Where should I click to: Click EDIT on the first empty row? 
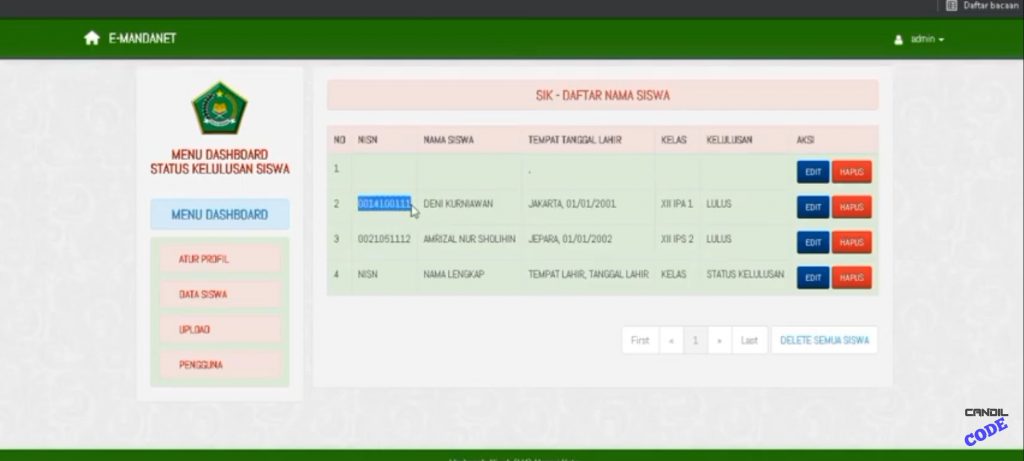812,172
